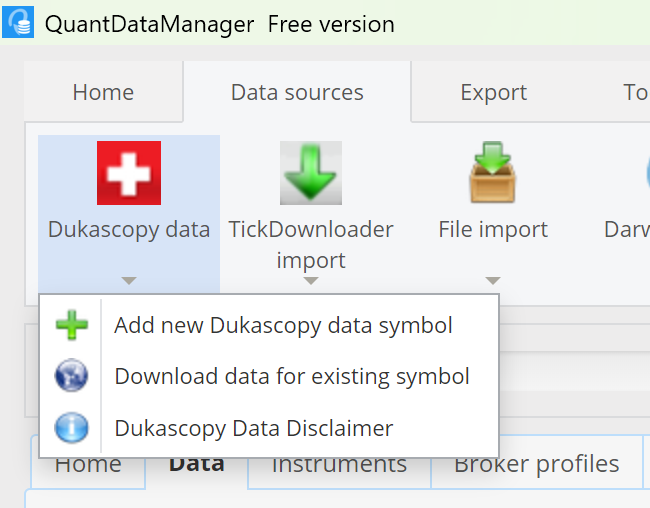This screenshot has width=650, height=508.
Task: Open the Export ribbon tab
Action: click(x=493, y=93)
